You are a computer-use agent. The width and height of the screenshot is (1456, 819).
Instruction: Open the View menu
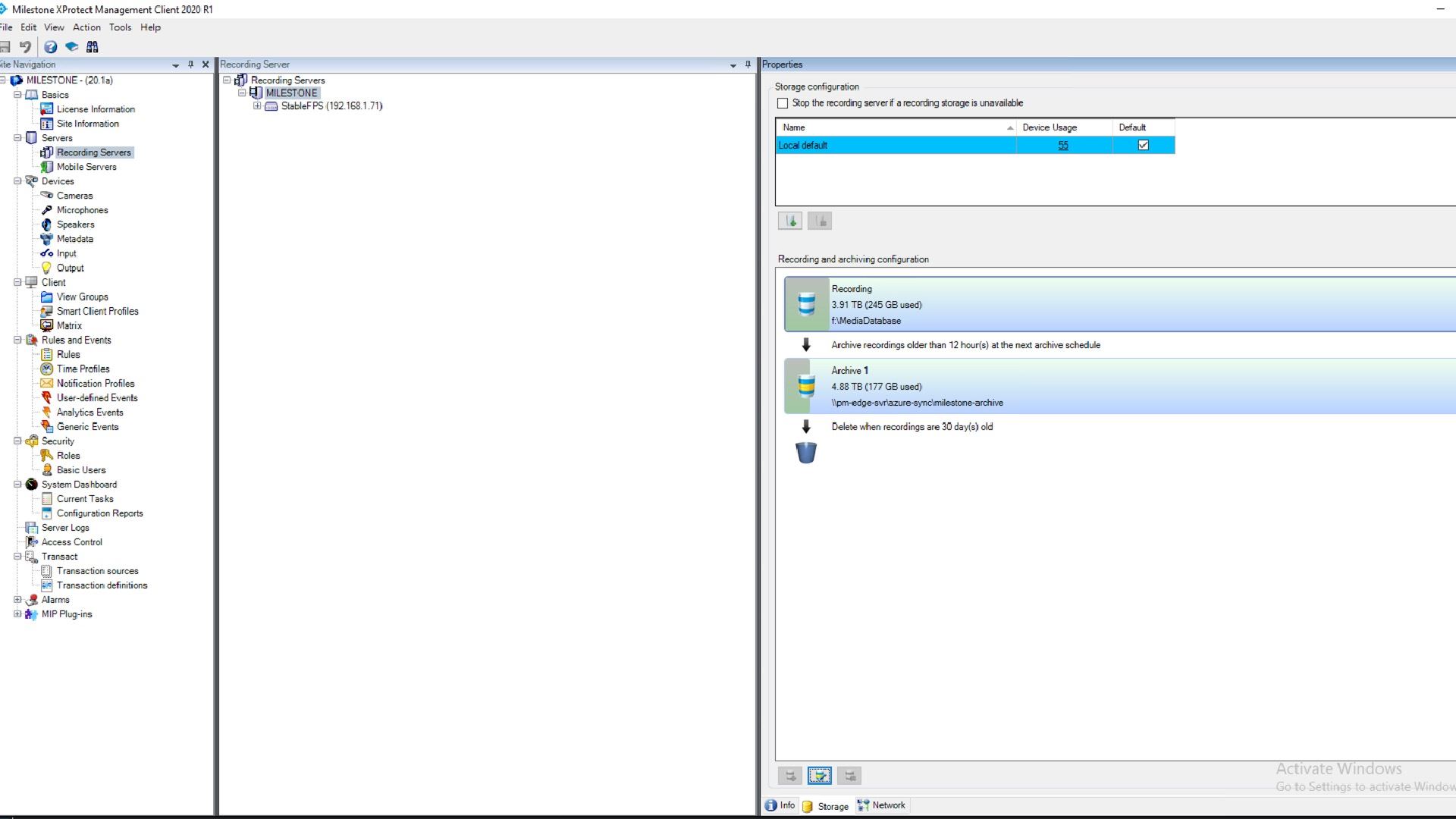click(x=54, y=27)
